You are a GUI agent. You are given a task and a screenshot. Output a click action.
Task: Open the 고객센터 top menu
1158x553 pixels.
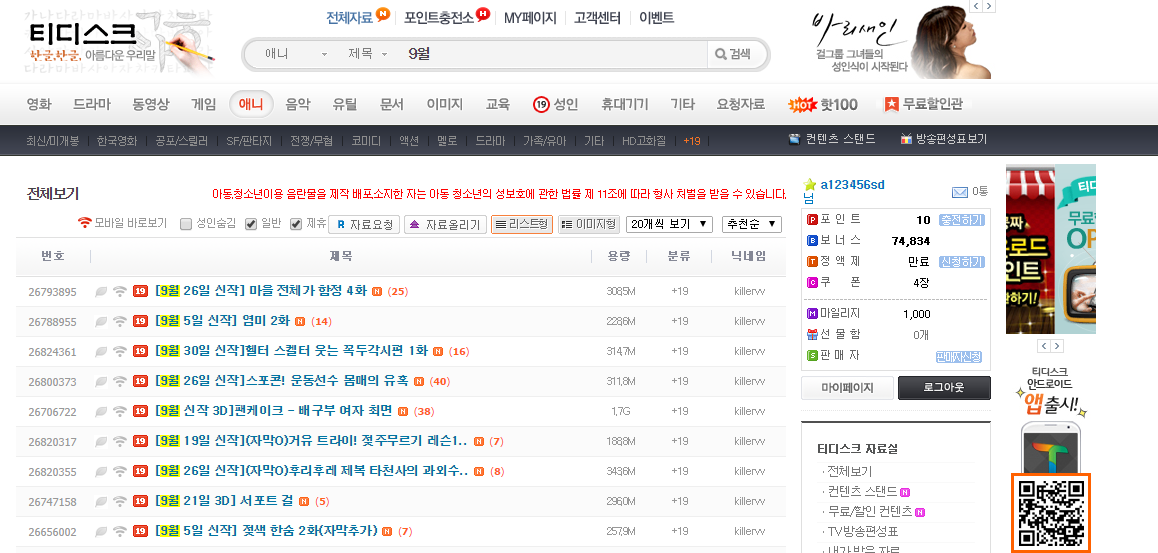596,18
